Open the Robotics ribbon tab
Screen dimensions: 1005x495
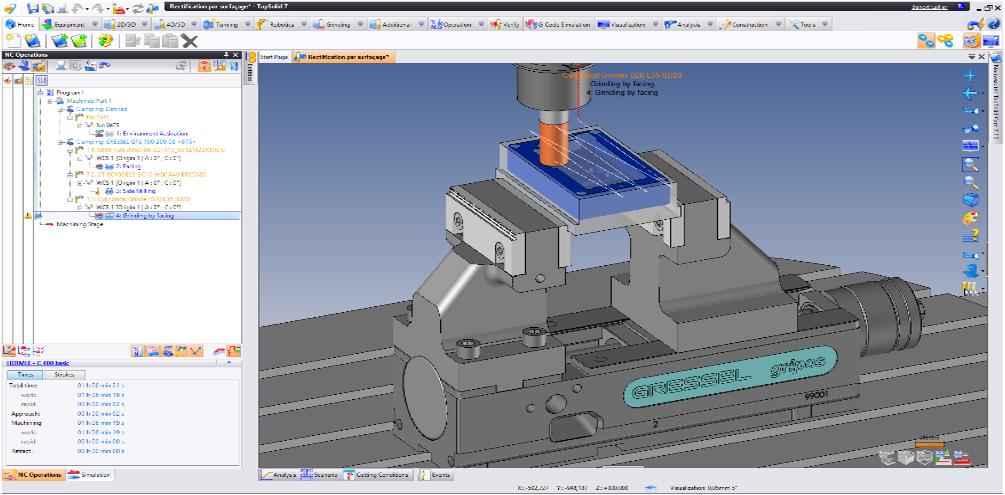[x=275, y=24]
